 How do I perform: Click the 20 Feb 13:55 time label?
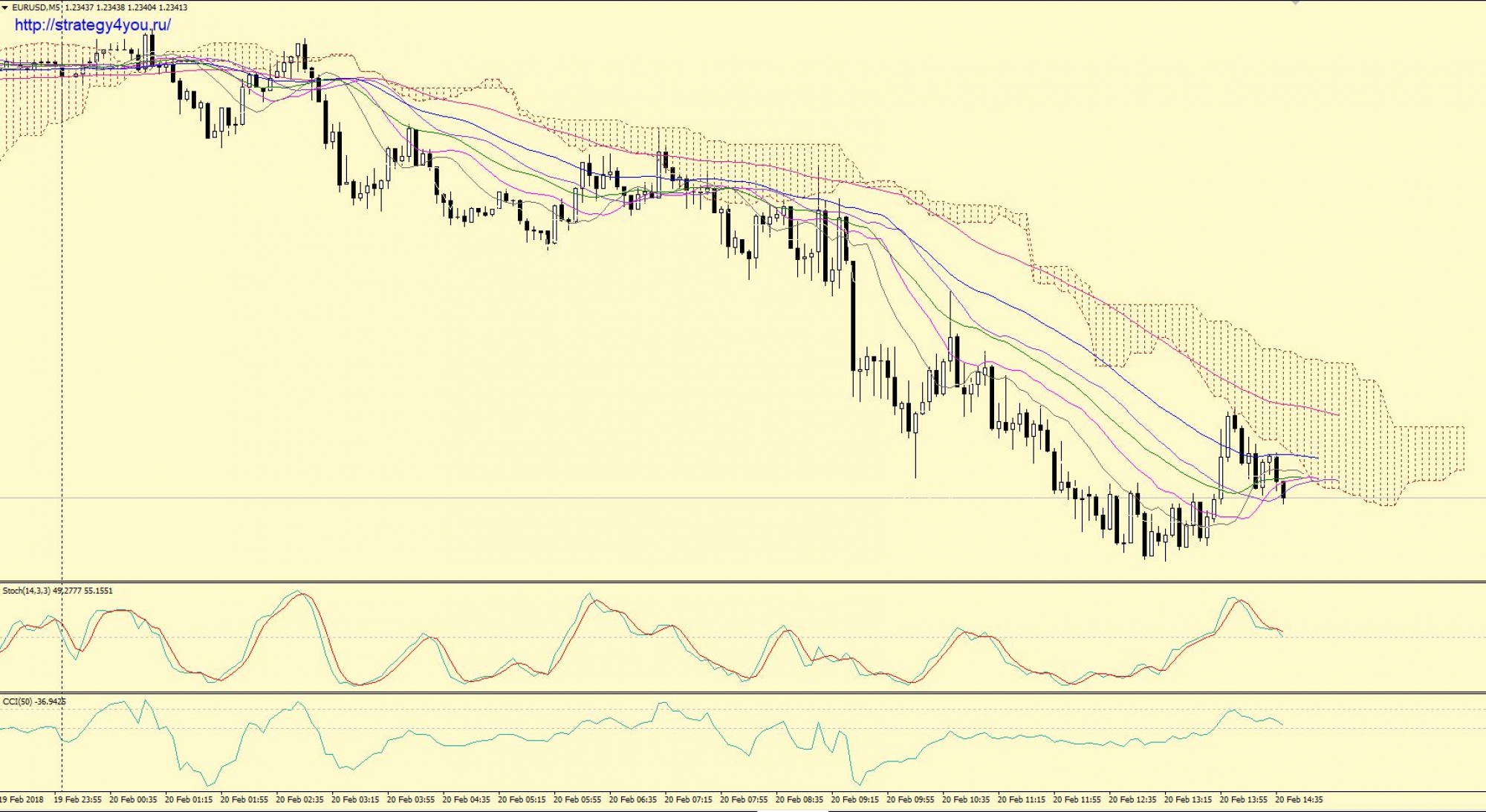pyautogui.click(x=1243, y=800)
